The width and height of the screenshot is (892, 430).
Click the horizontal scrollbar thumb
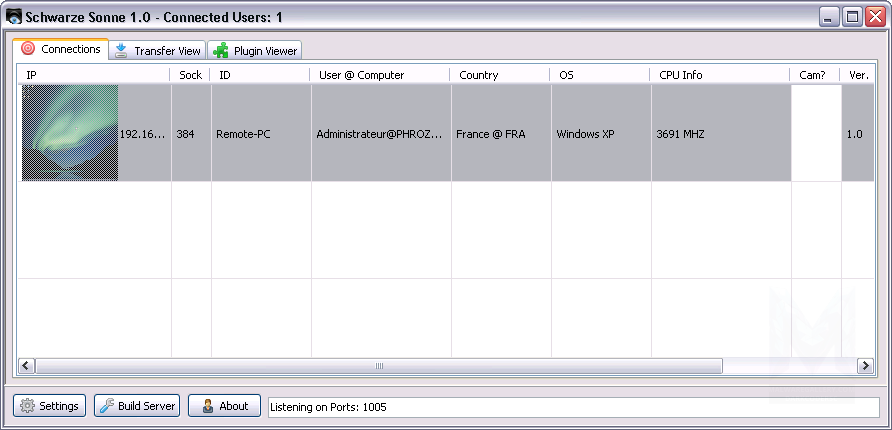379,367
